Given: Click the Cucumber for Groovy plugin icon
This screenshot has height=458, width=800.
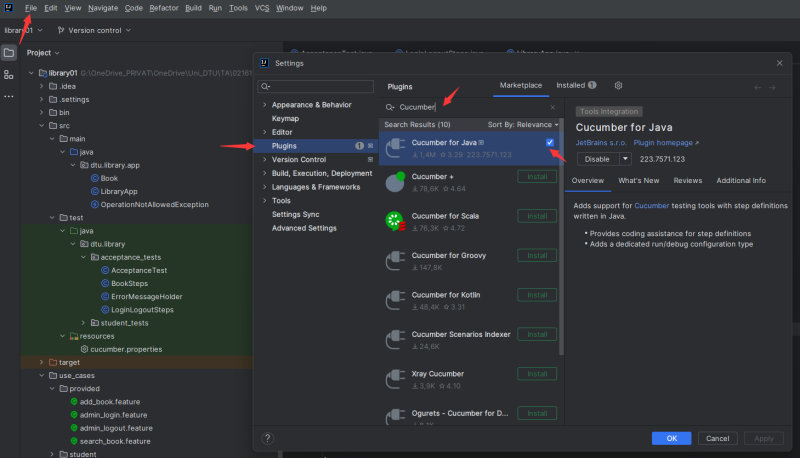Looking at the screenshot, I should coord(395,261).
